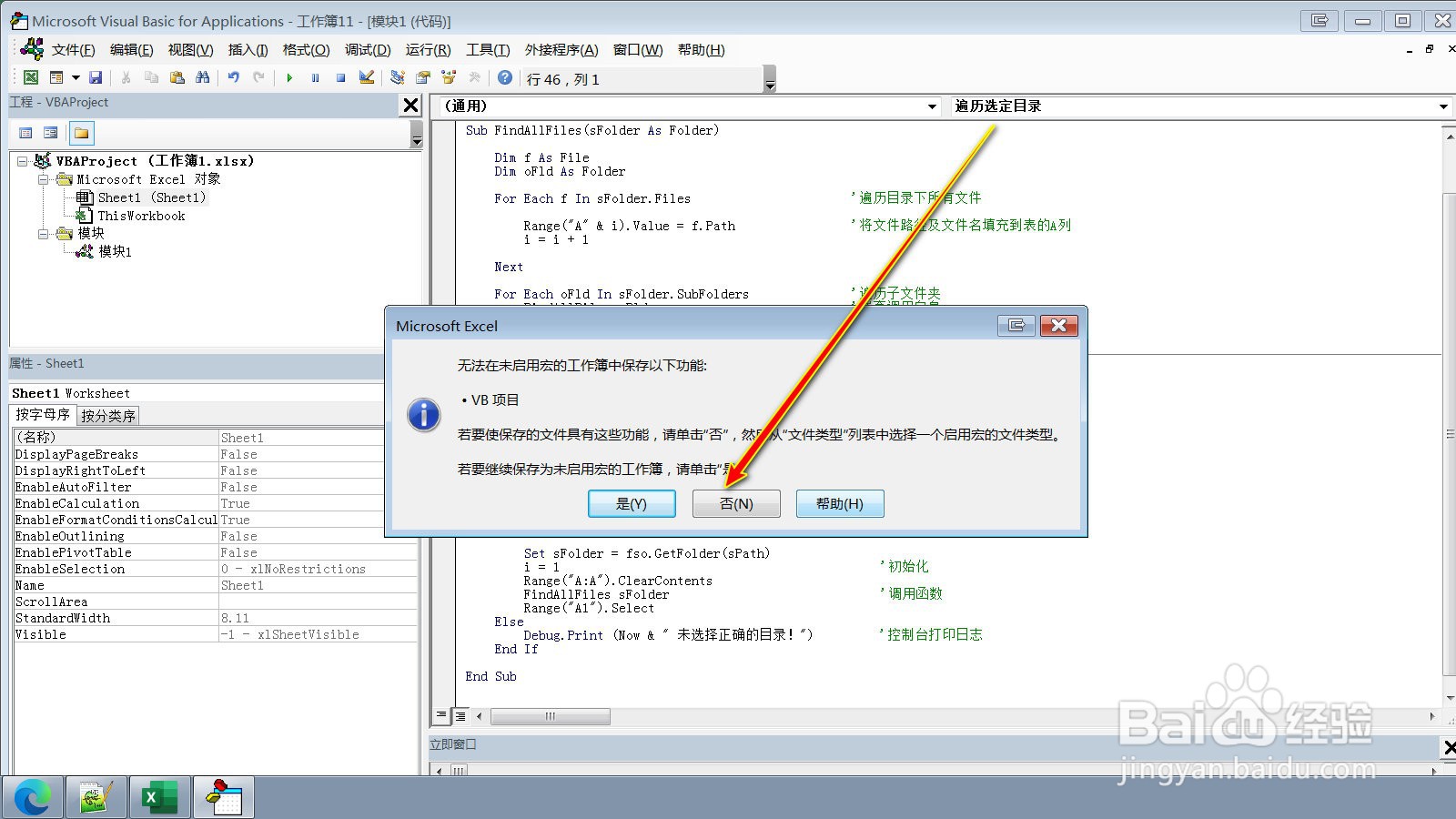Collapse the VBAProject (工作簿1.xlsx) tree node
Screen dimensions: 1456x819
[22, 161]
